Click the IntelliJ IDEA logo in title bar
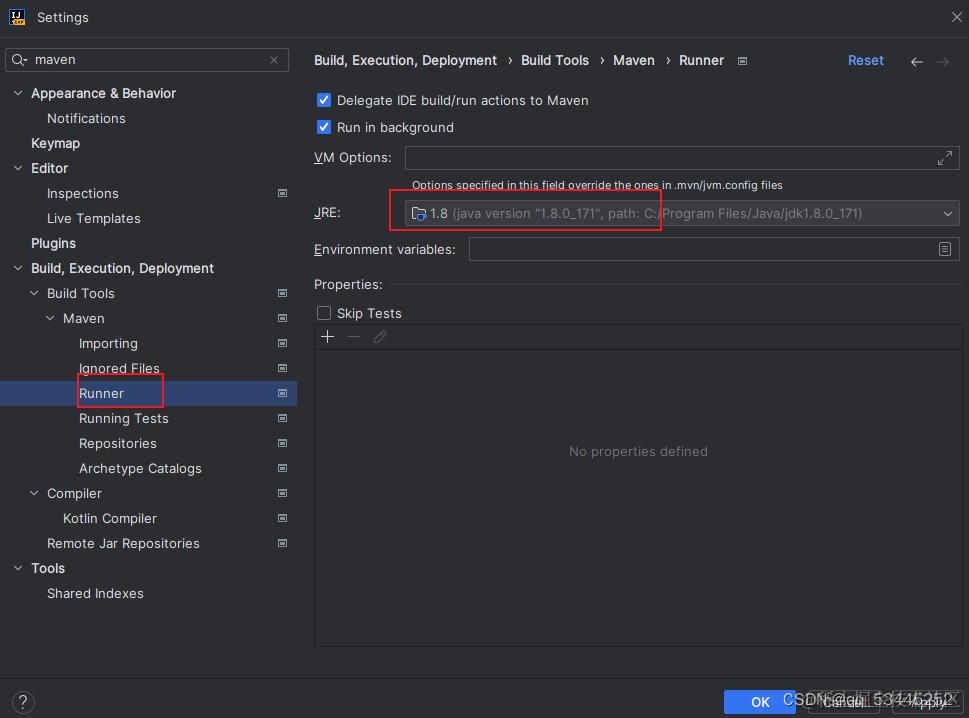The height and width of the screenshot is (718, 969). tap(17, 17)
